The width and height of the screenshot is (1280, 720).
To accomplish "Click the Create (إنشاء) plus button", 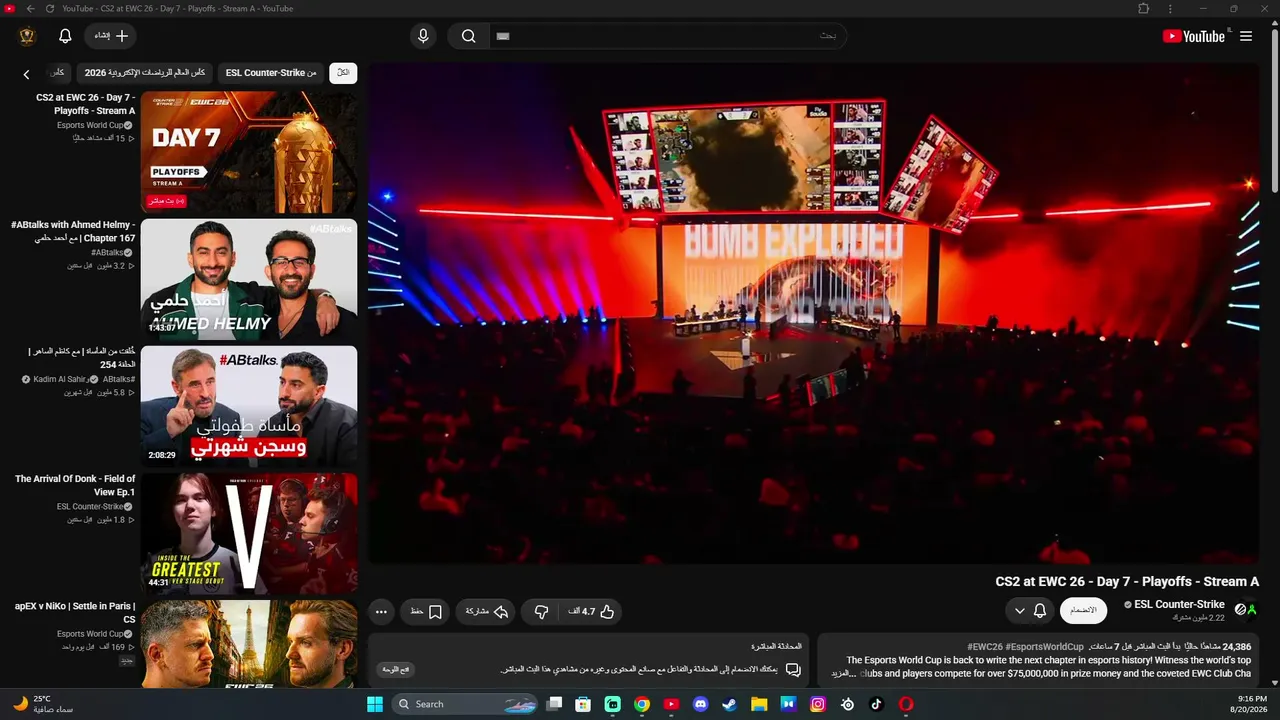I will [111, 36].
